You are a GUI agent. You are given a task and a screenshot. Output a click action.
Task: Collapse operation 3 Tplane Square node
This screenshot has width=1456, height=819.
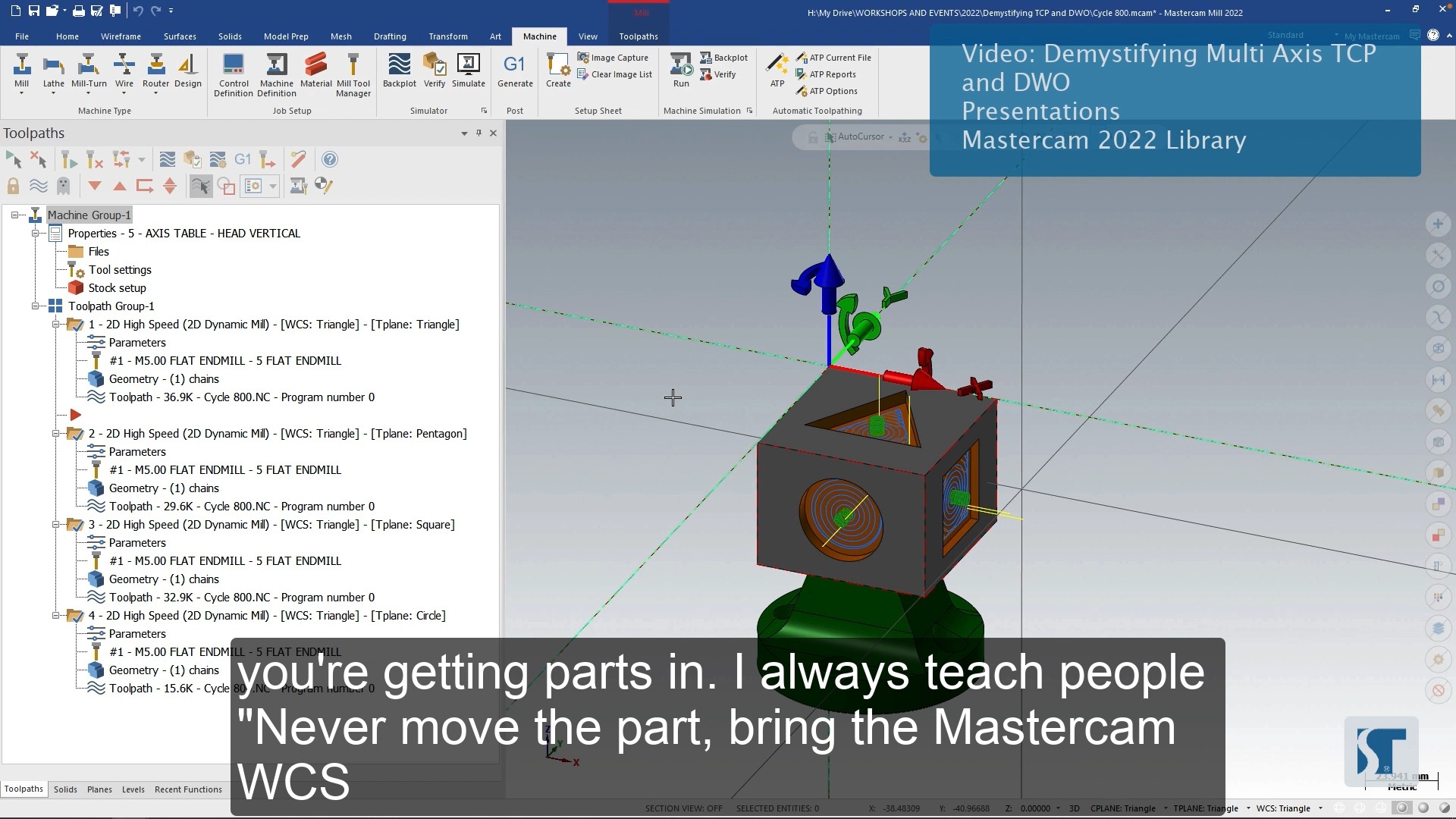coord(55,525)
